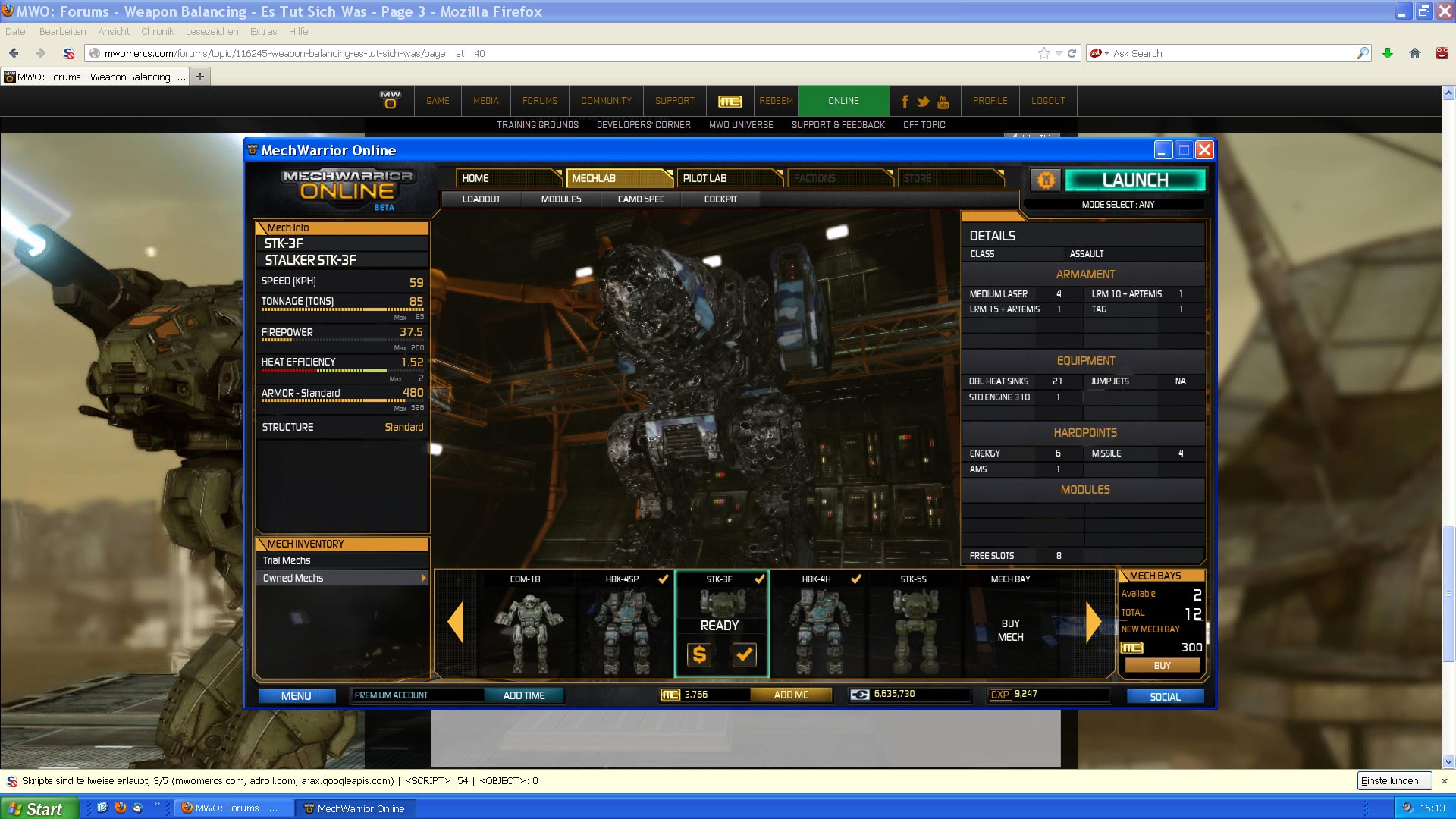
Task: Open the CAMO SPEC sub-tab
Action: point(641,199)
